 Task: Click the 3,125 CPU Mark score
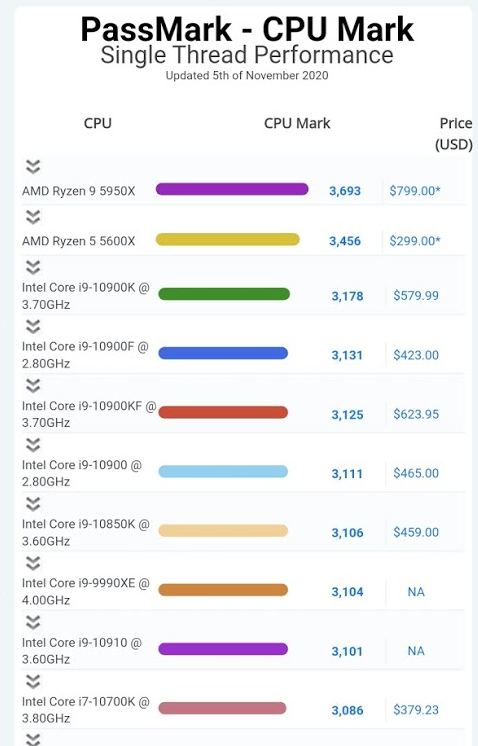pos(347,415)
